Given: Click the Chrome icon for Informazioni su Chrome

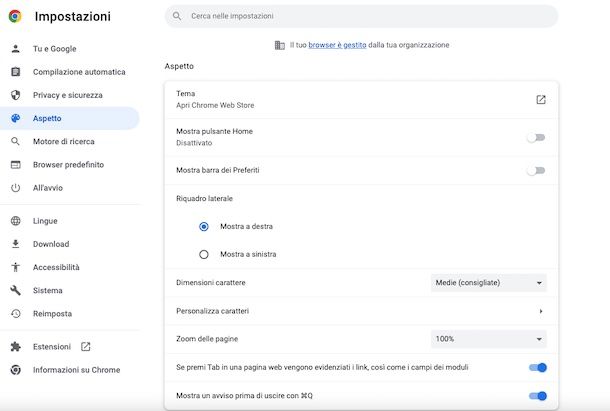Looking at the screenshot, I should pyautogui.click(x=16, y=370).
